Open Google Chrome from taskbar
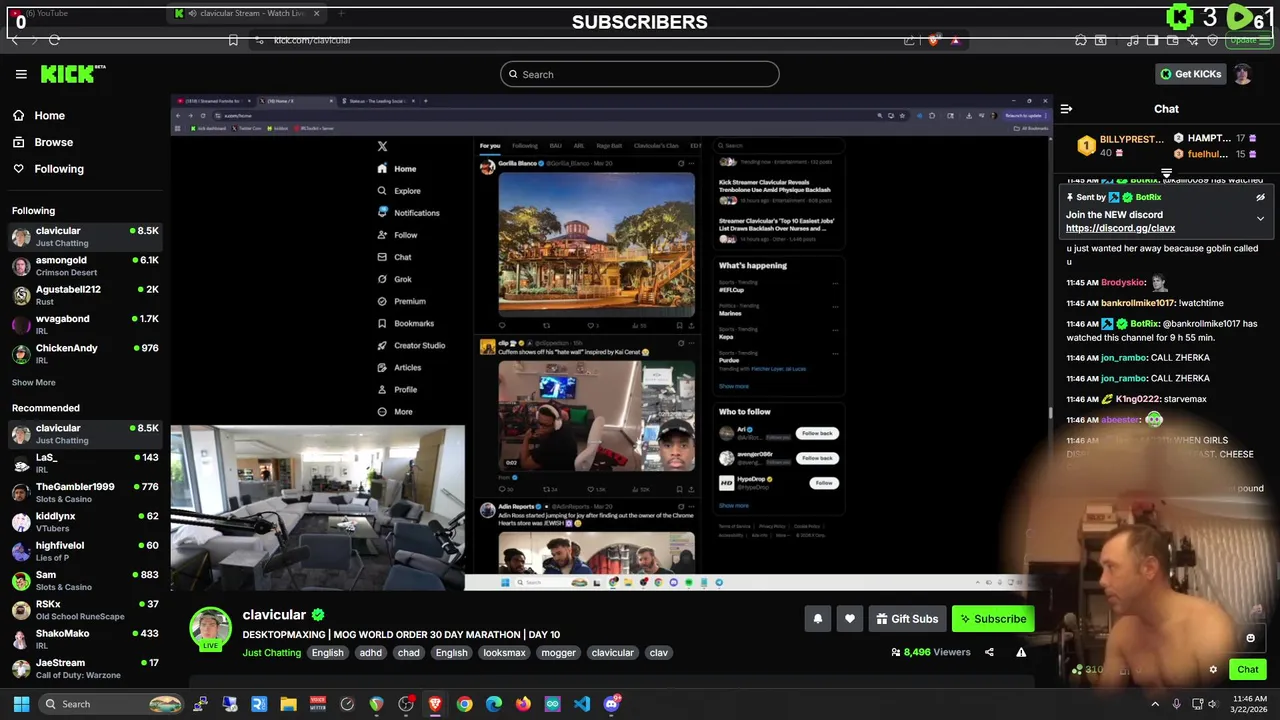 (x=464, y=704)
